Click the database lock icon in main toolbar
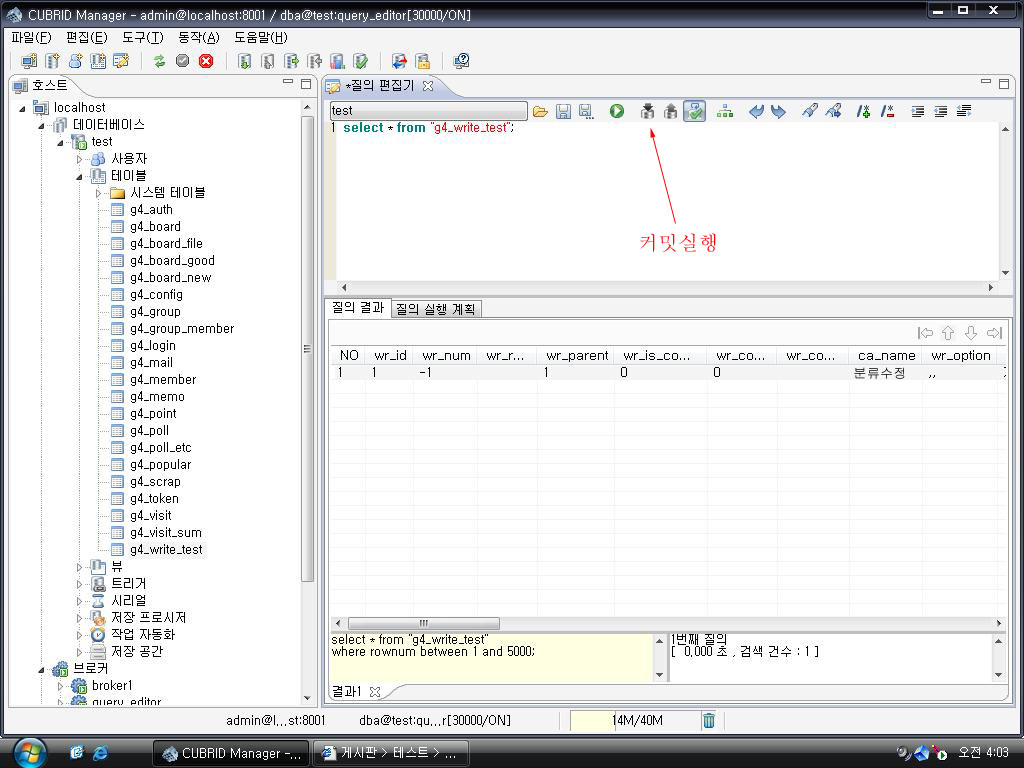Viewport: 1024px width, 768px height. [x=423, y=61]
